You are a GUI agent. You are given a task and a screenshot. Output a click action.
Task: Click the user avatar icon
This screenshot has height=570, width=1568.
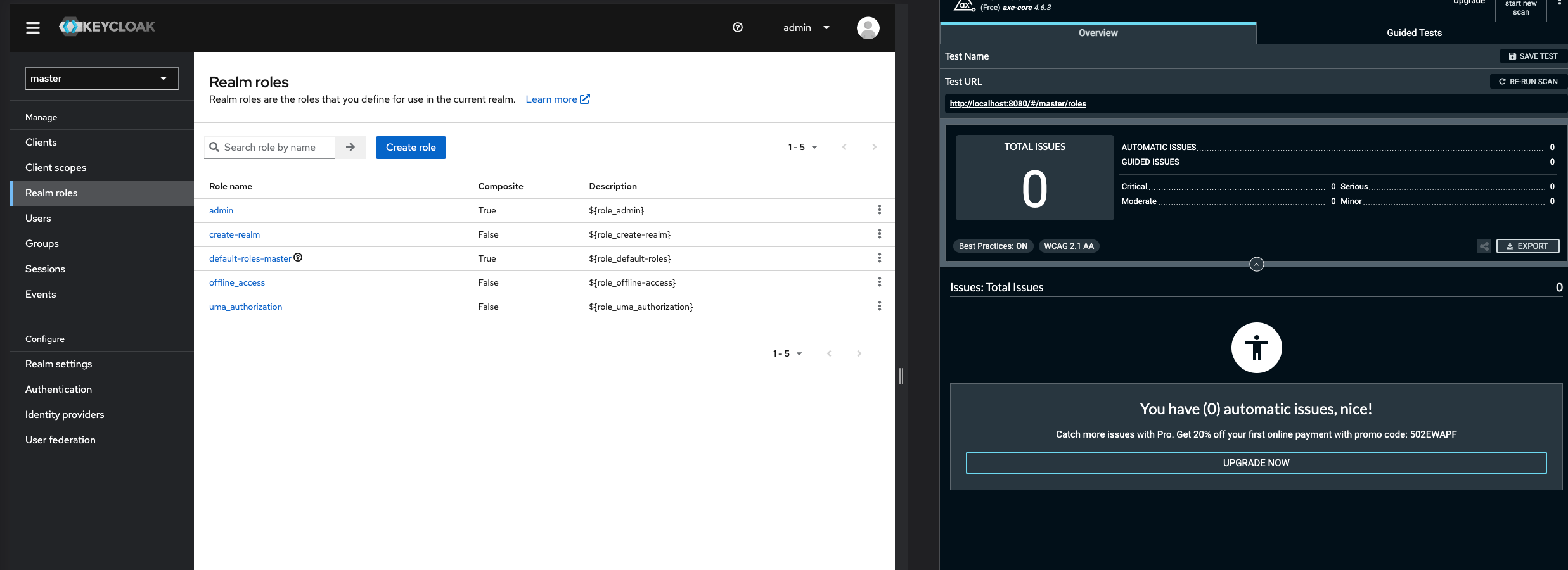pyautogui.click(x=868, y=28)
